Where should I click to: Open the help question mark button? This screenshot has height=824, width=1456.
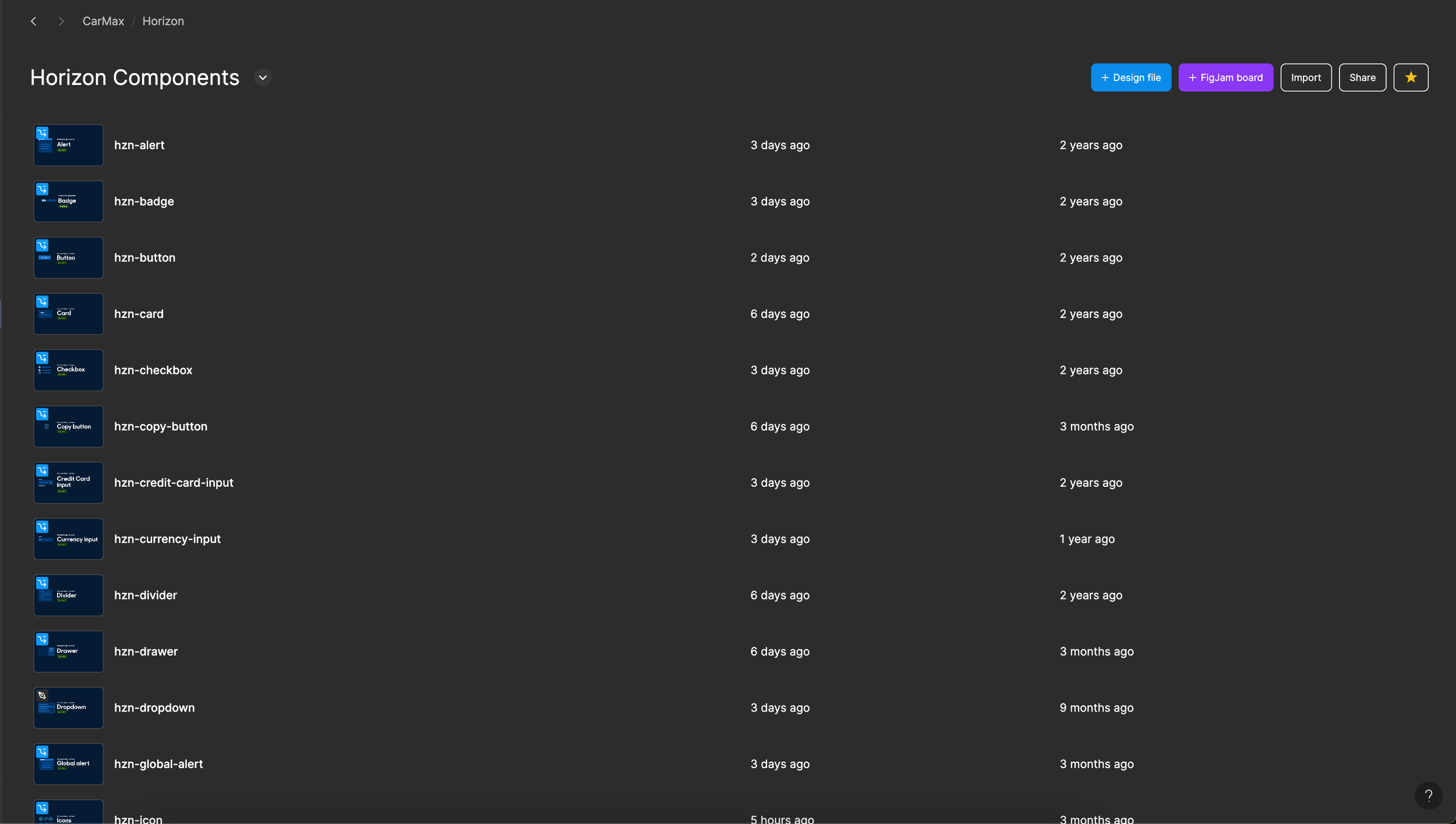pyautogui.click(x=1428, y=795)
